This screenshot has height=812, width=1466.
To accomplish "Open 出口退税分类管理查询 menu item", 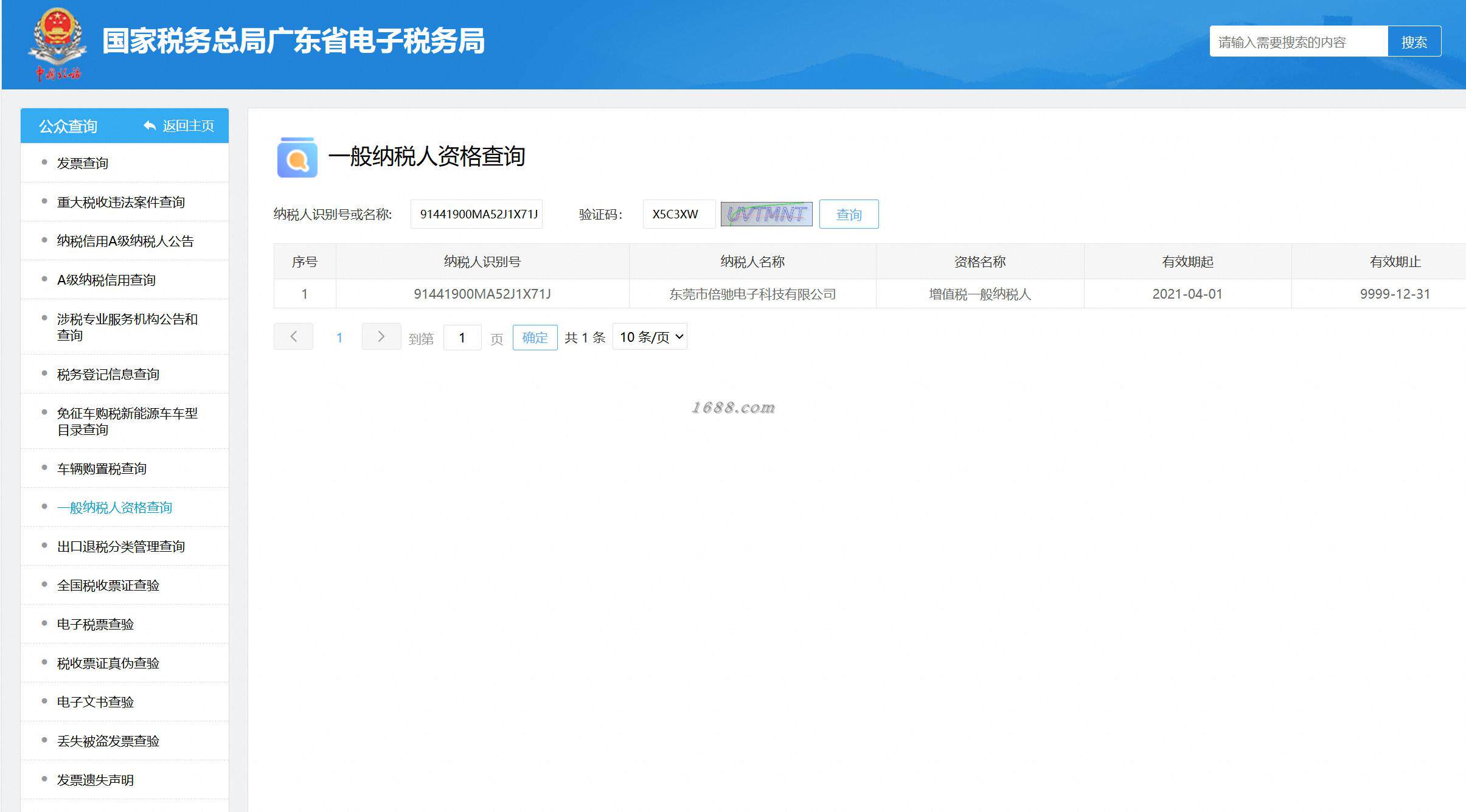I will point(120,546).
